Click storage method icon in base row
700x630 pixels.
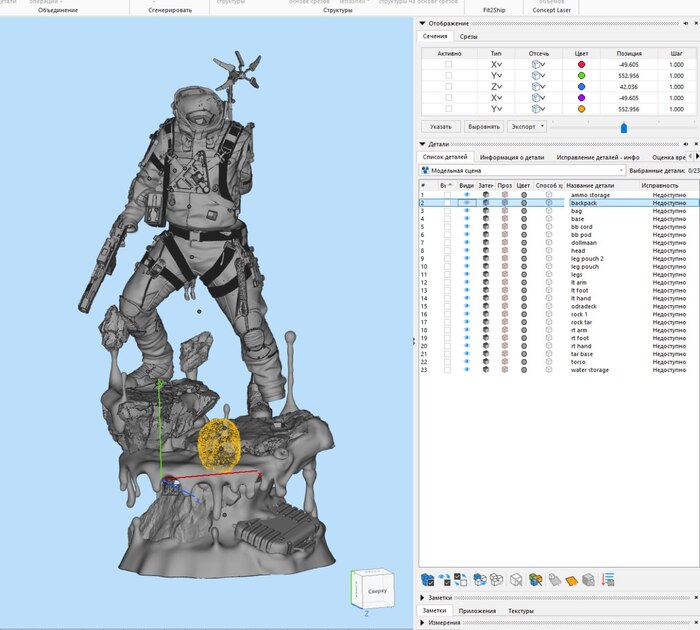point(549,219)
